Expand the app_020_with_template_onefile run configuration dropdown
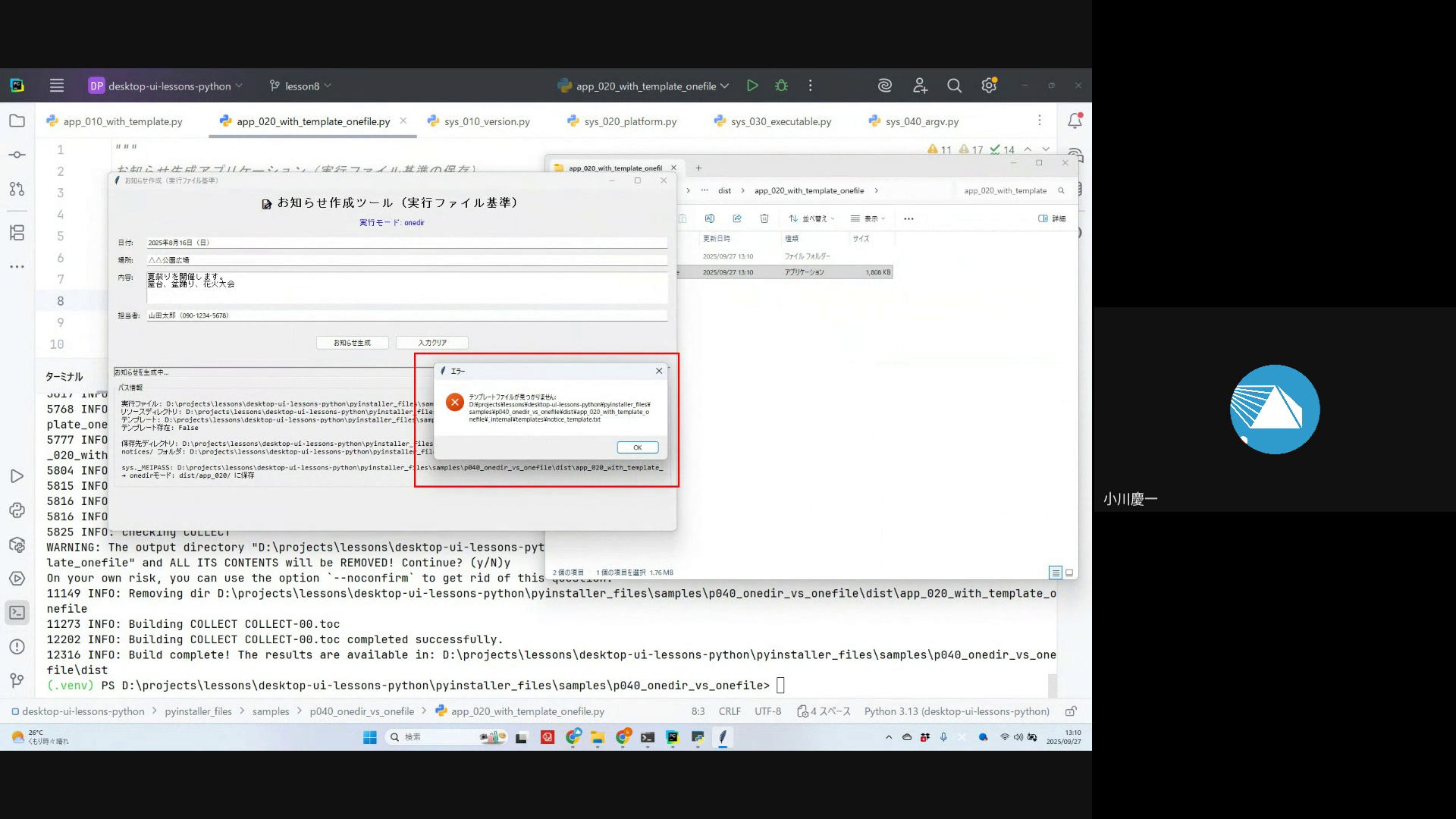This screenshot has height=819, width=1456. click(x=645, y=86)
